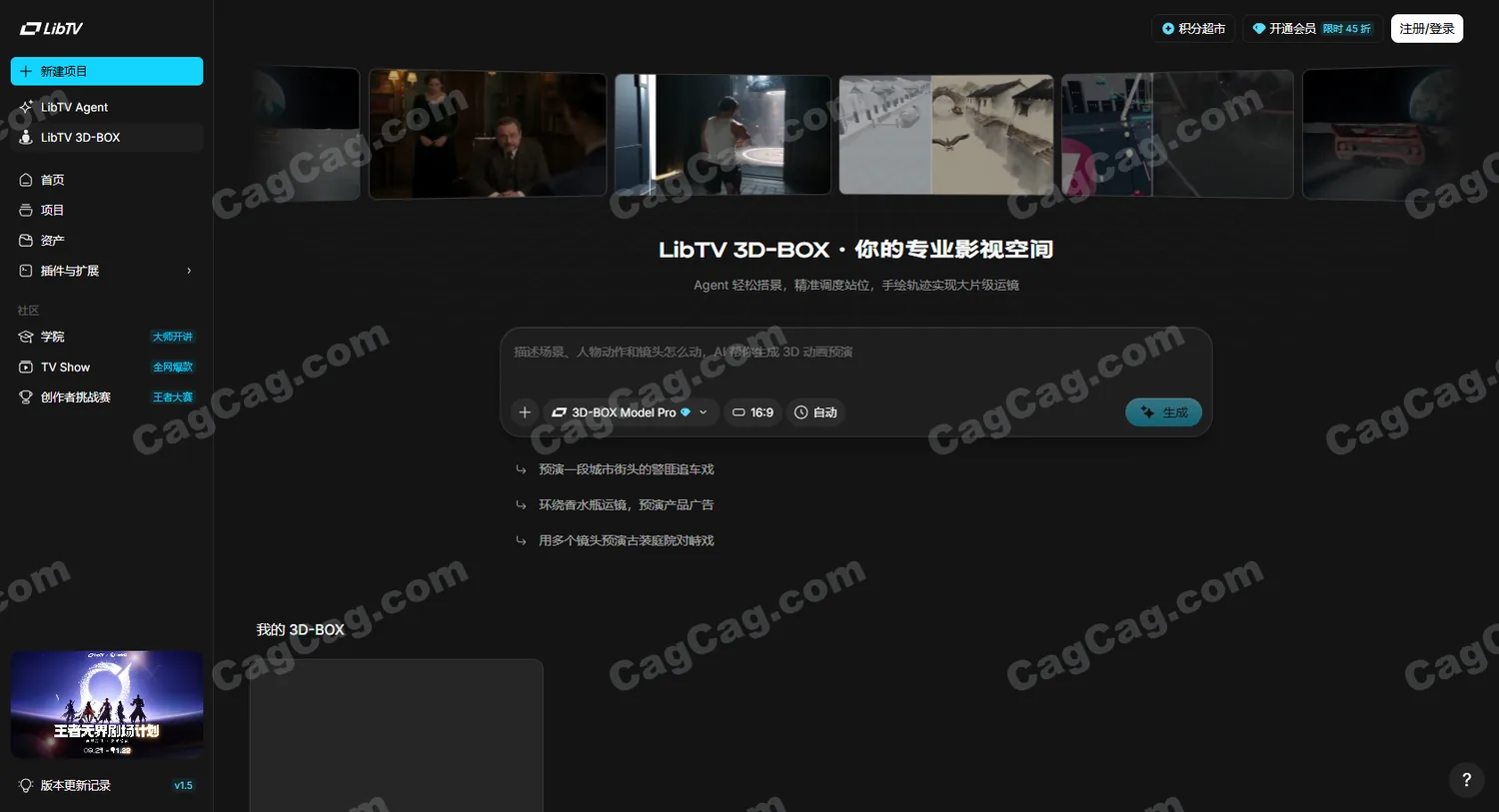Open the ink bridge village thumbnail

(946, 135)
